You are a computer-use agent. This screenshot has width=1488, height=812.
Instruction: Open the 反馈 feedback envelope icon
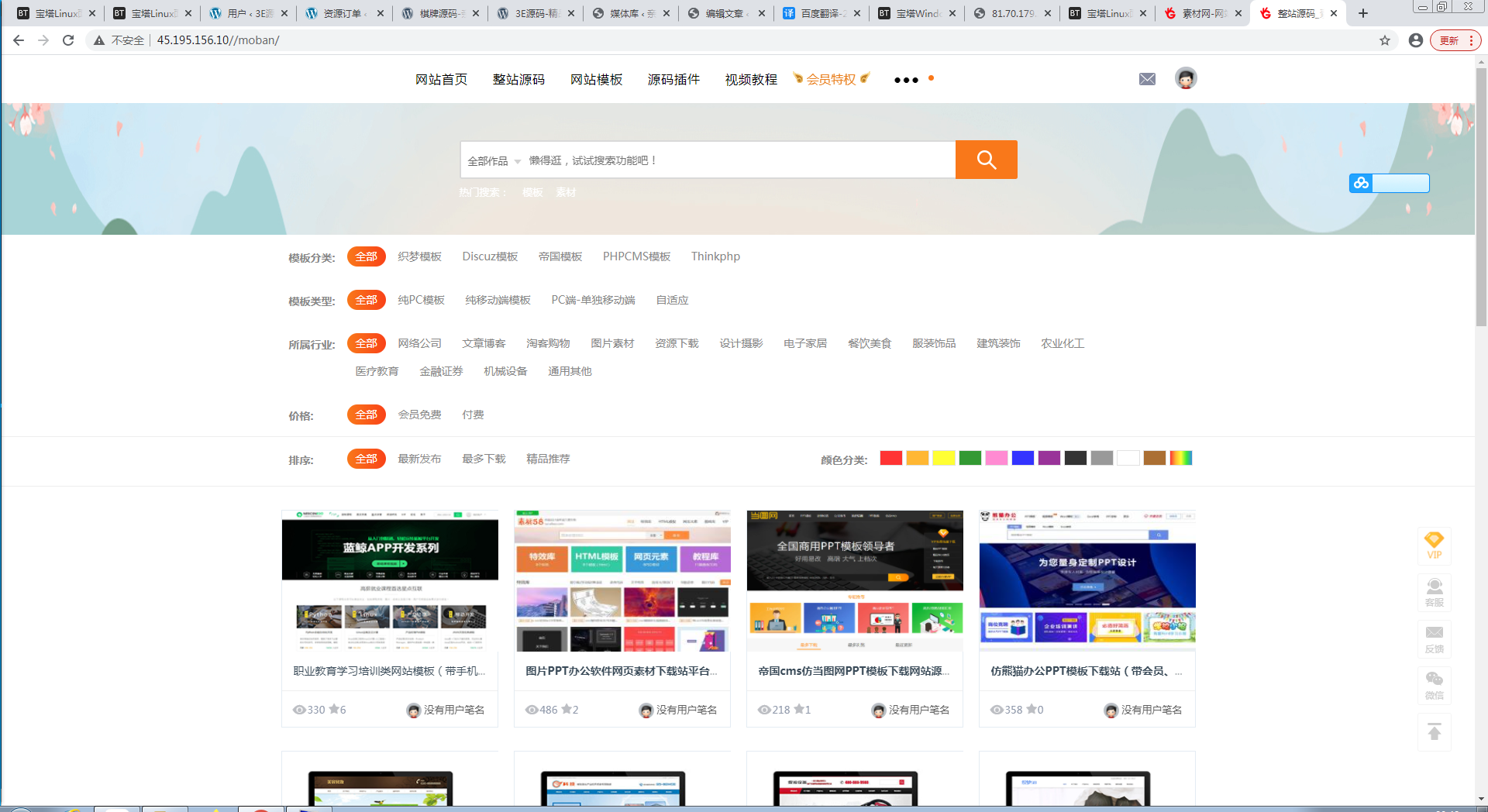coord(1435,638)
